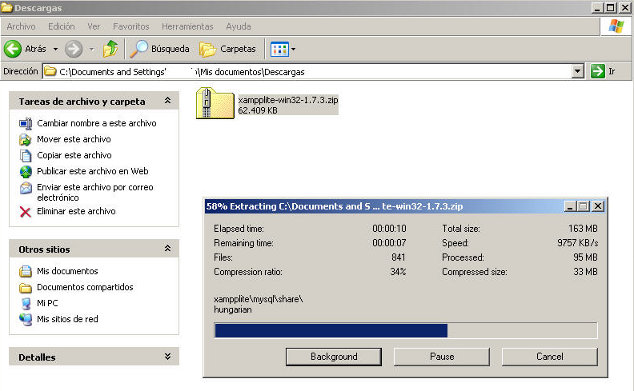Open the Archivo menu
Viewport: 634px width, 391px height.
(x=21, y=26)
